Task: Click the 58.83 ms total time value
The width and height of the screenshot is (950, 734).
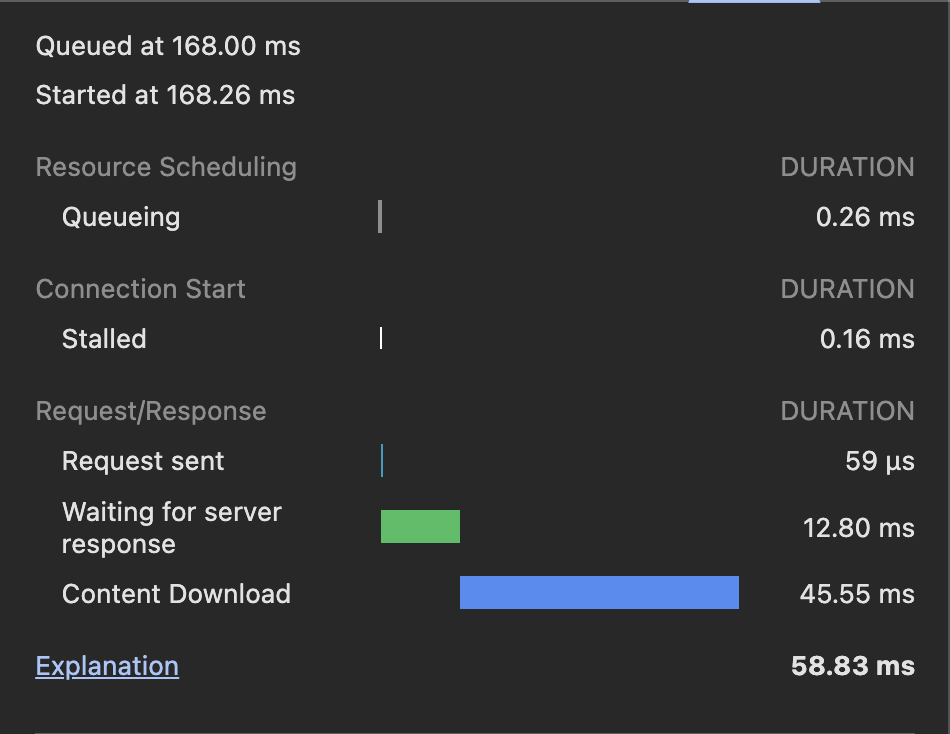Action: pos(852,666)
